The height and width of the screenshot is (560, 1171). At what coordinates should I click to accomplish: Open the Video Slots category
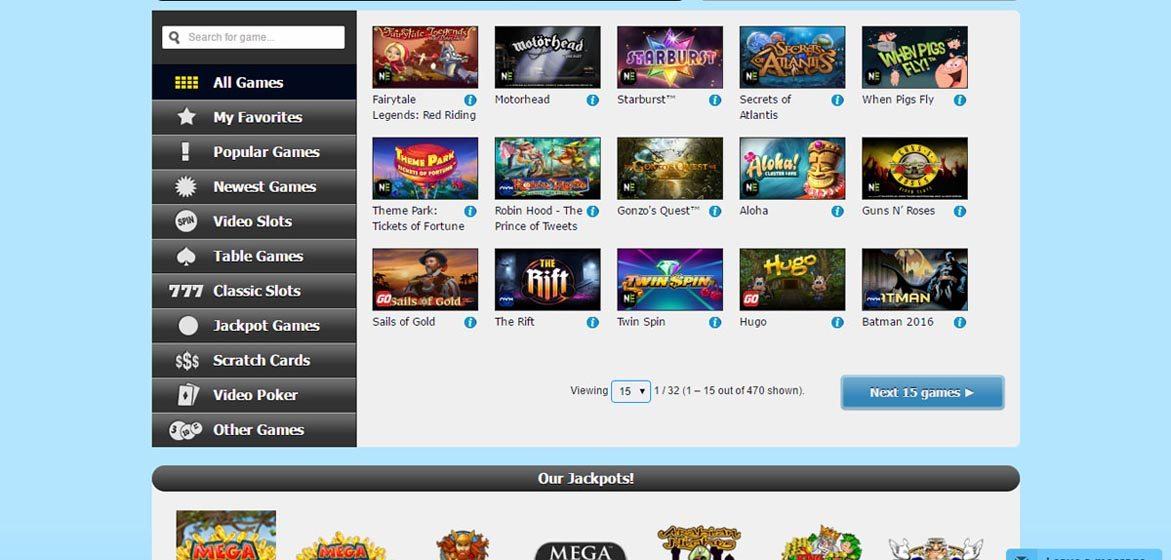pyautogui.click(x=254, y=221)
